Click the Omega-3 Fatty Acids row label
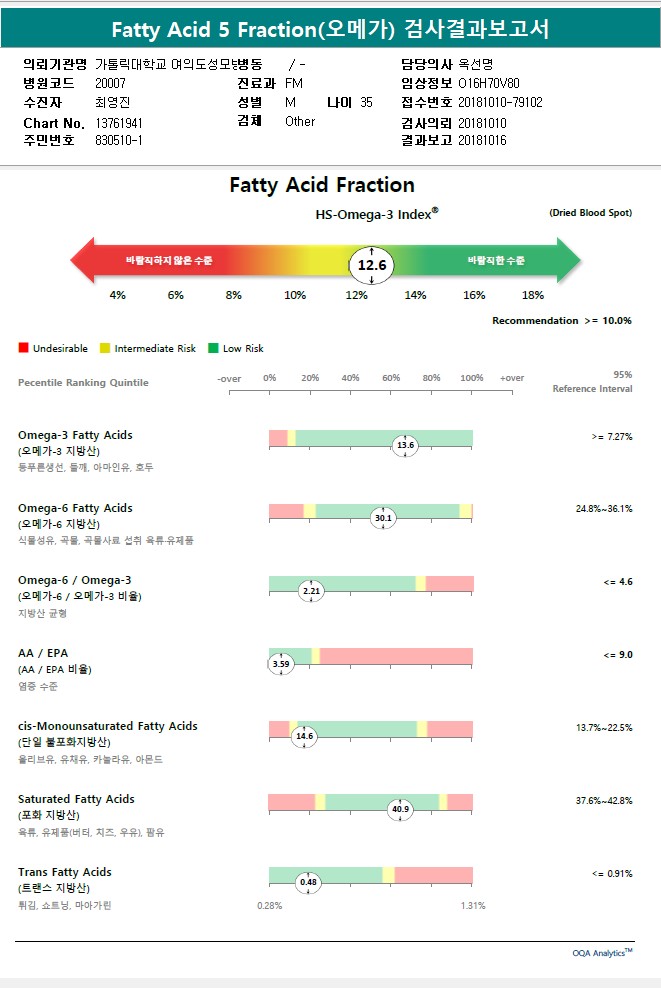 pyautogui.click(x=75, y=435)
